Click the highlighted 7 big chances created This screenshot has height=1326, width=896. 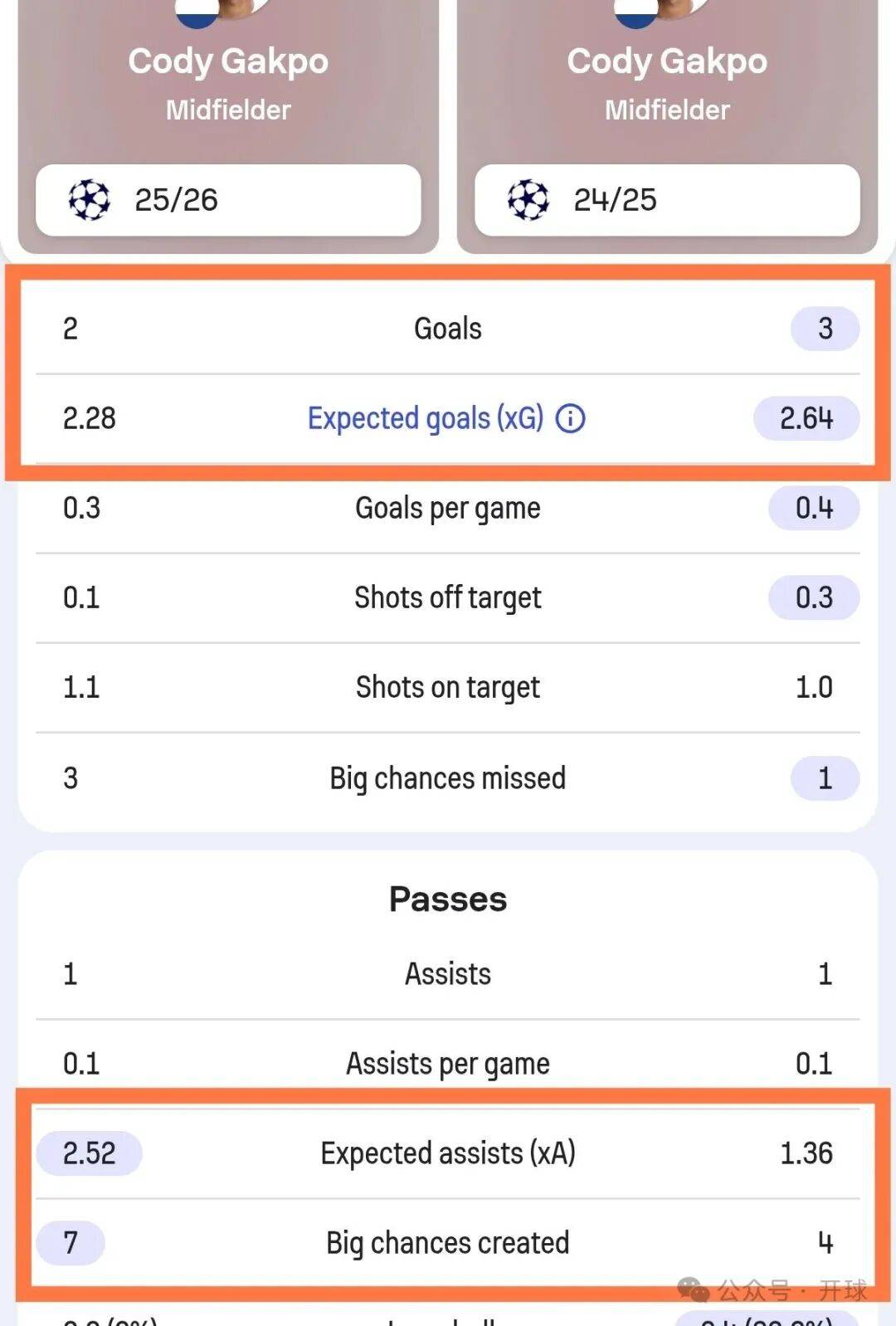(71, 1243)
